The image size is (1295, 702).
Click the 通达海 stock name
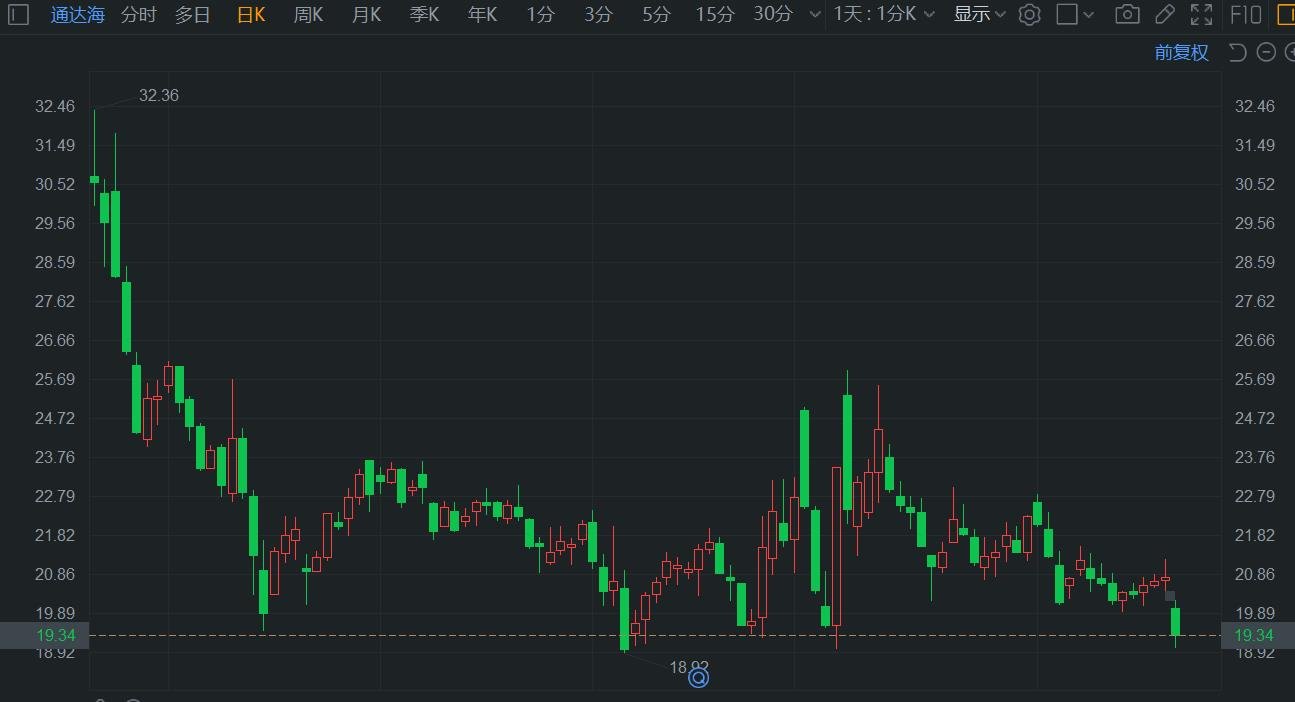point(77,14)
